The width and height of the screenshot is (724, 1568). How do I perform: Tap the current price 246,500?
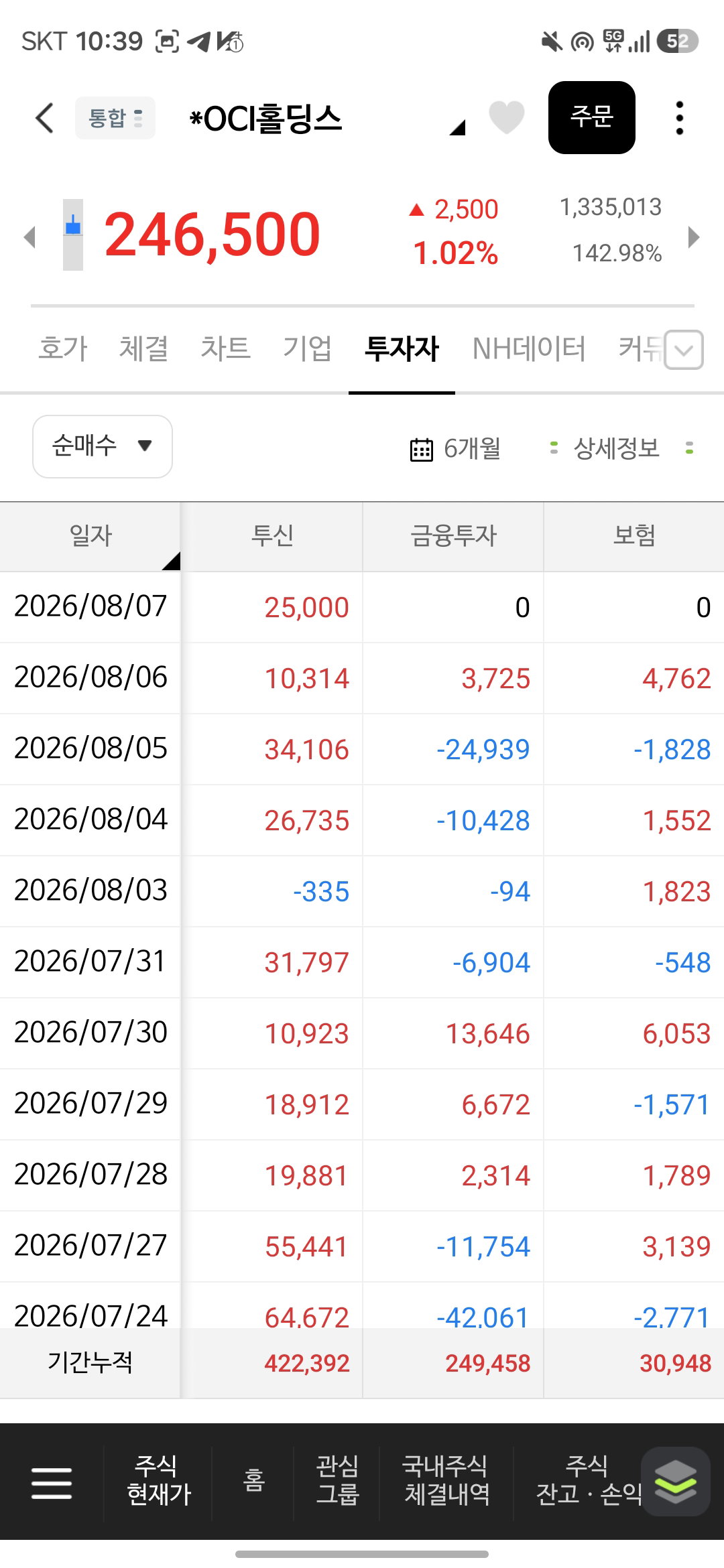point(213,235)
